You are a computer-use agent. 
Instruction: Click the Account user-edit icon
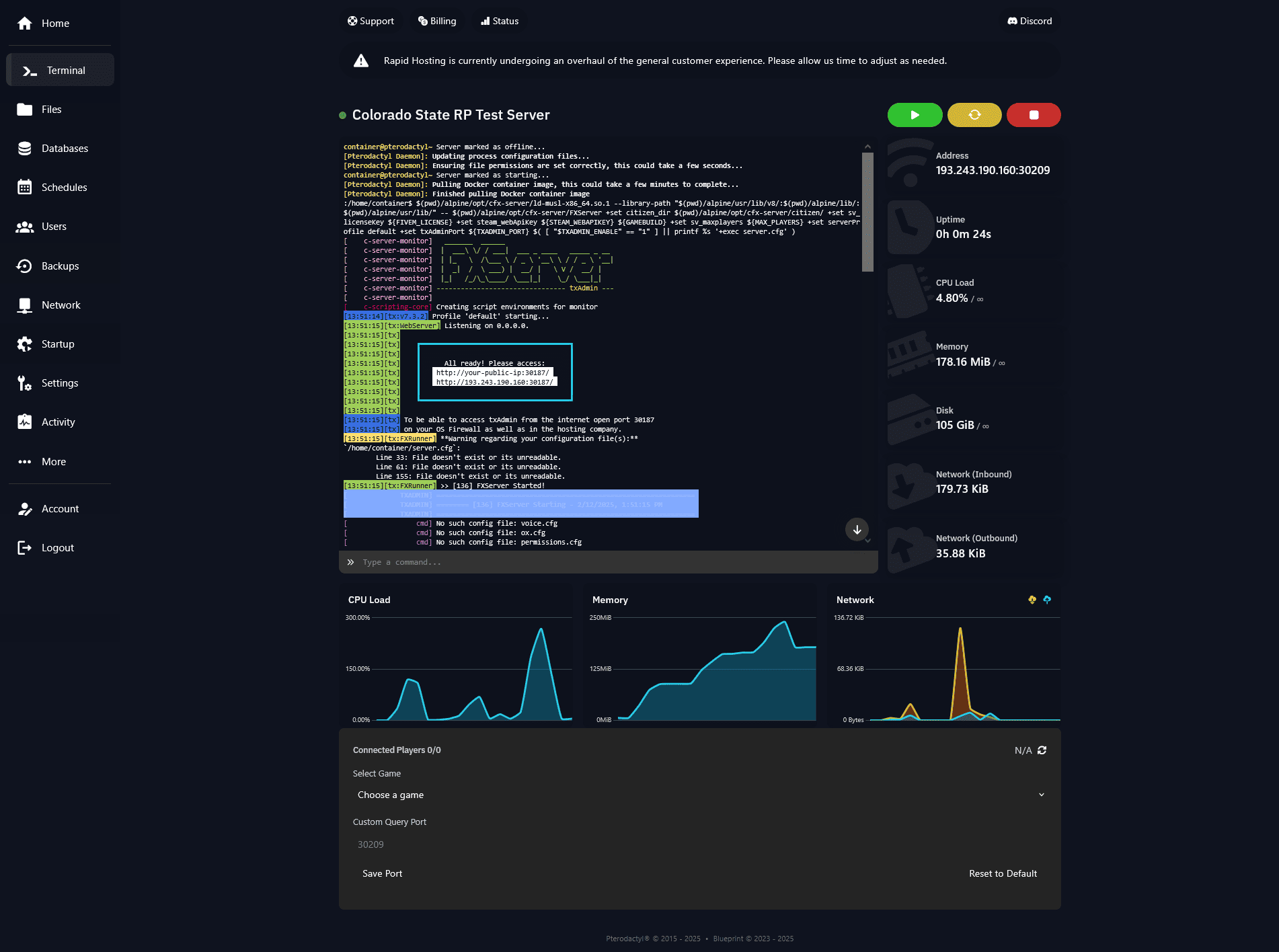click(25, 509)
